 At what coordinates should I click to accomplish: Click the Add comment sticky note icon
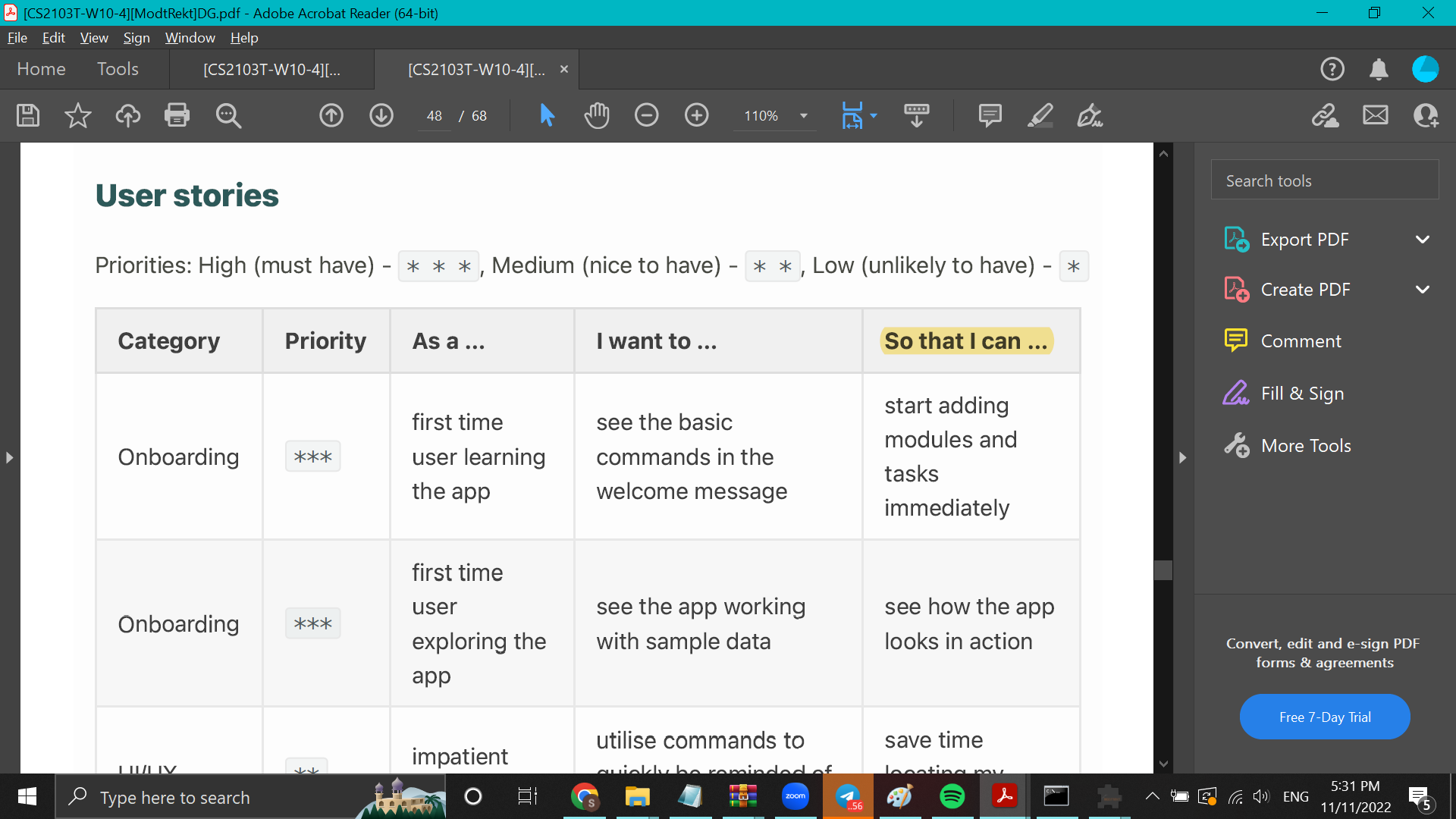[990, 115]
